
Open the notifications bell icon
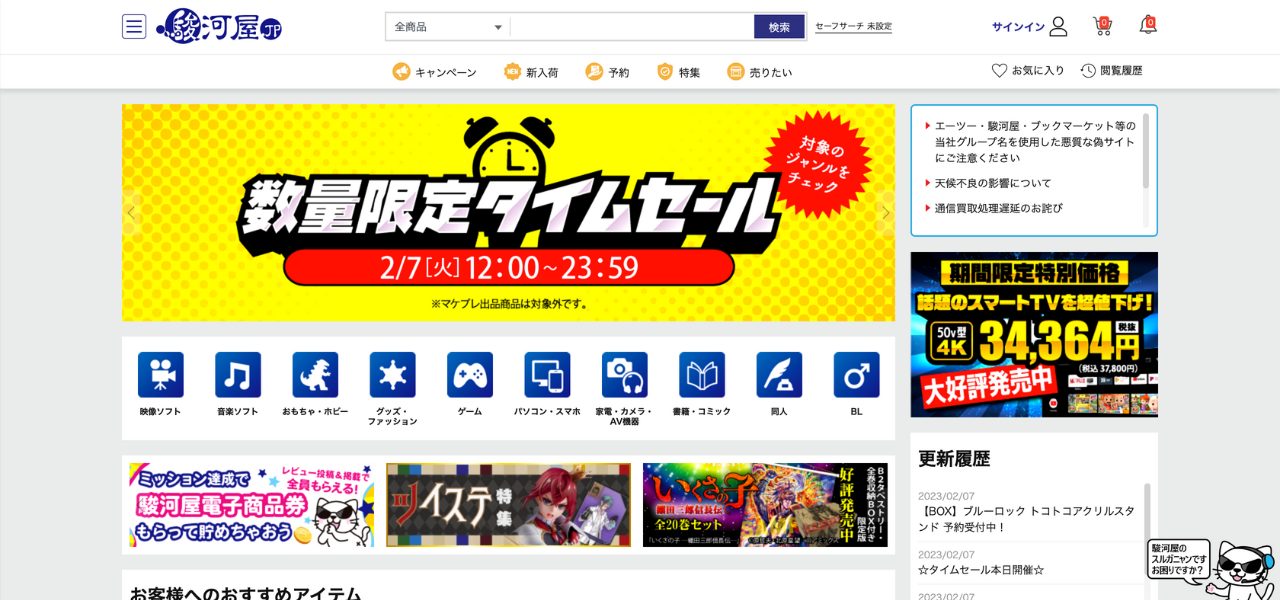click(x=1148, y=26)
